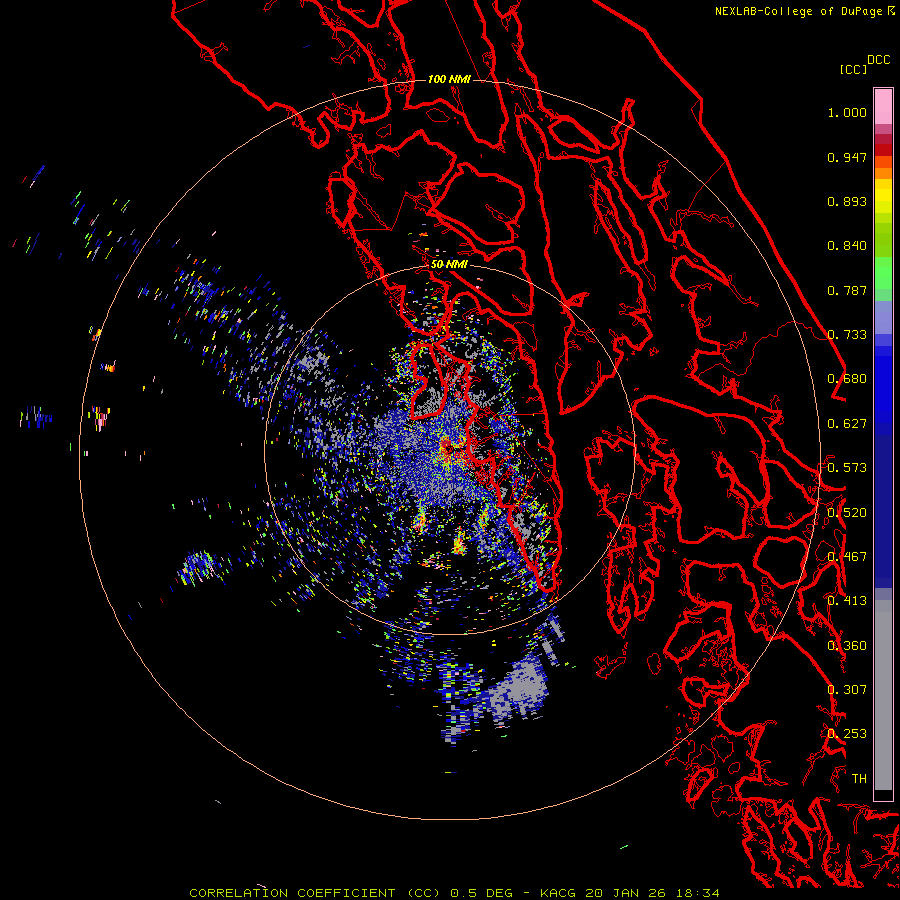Select the 0.680 color scale value
Viewport: 900px width, 900px height.
click(x=847, y=379)
